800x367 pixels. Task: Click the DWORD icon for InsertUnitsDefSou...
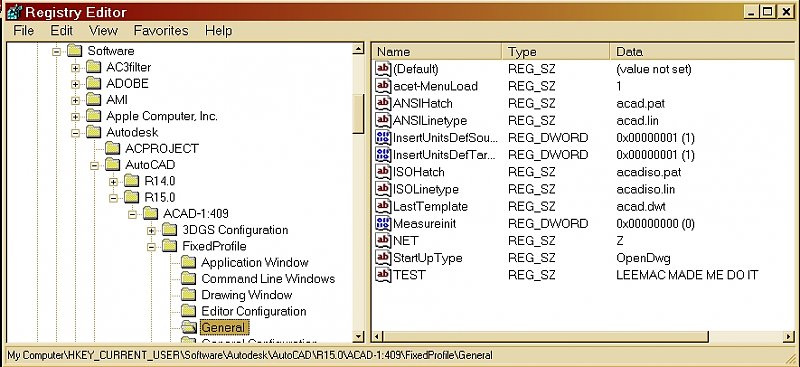[383, 137]
